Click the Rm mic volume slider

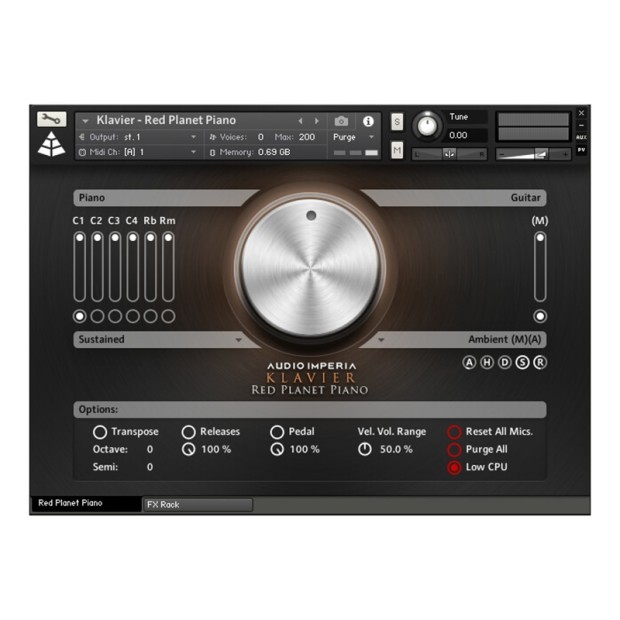click(168, 267)
